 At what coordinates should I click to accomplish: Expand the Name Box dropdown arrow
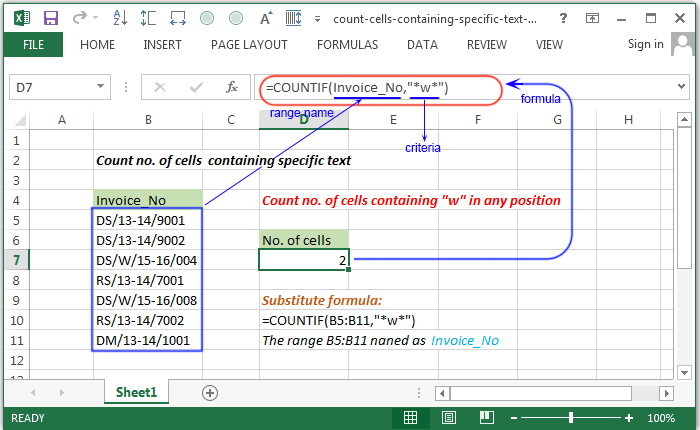point(101,87)
